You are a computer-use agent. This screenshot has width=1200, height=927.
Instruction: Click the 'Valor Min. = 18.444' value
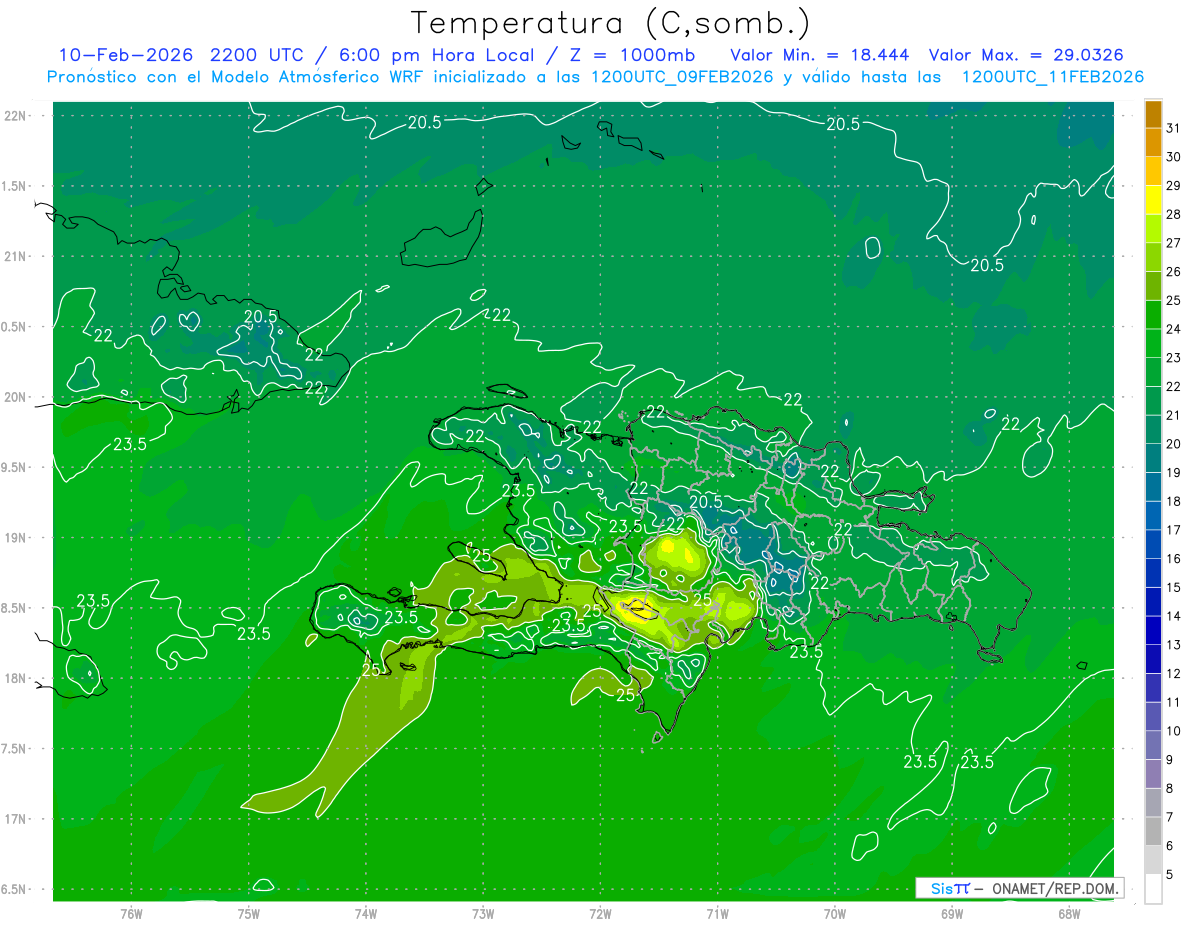coord(820,54)
